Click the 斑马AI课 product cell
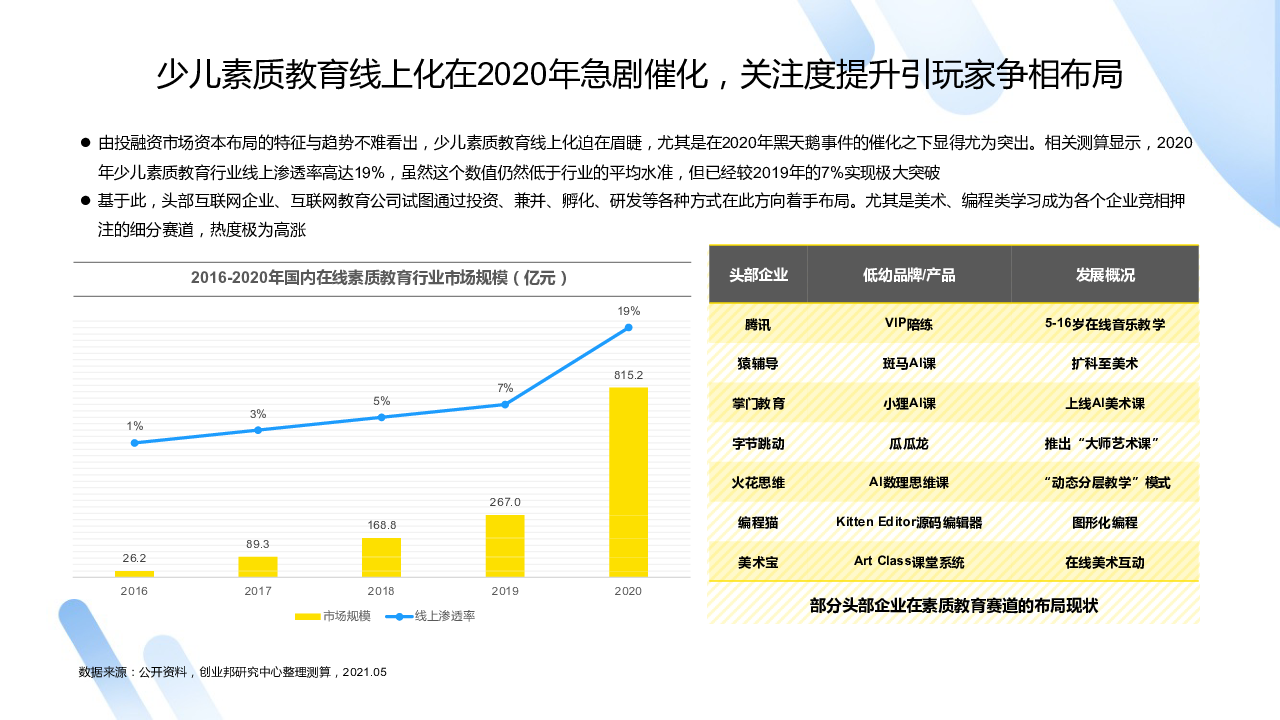 [909, 363]
